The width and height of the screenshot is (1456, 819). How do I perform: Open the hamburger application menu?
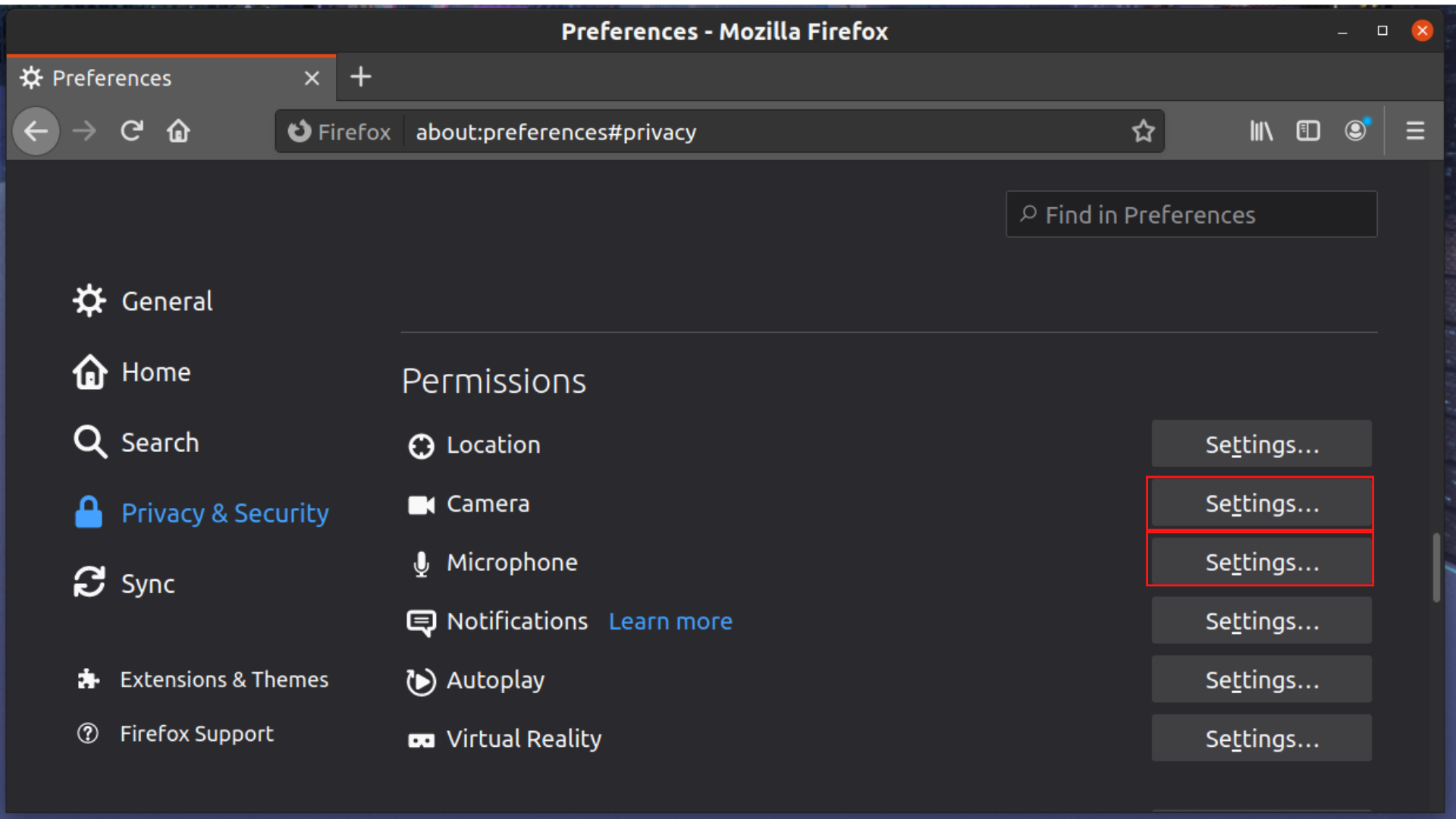pyautogui.click(x=1415, y=131)
